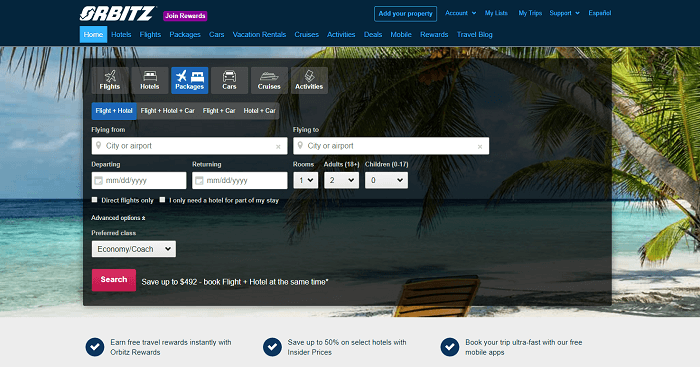This screenshot has height=367, width=700.
Task: Open the My Lists link
Action: [x=496, y=13]
